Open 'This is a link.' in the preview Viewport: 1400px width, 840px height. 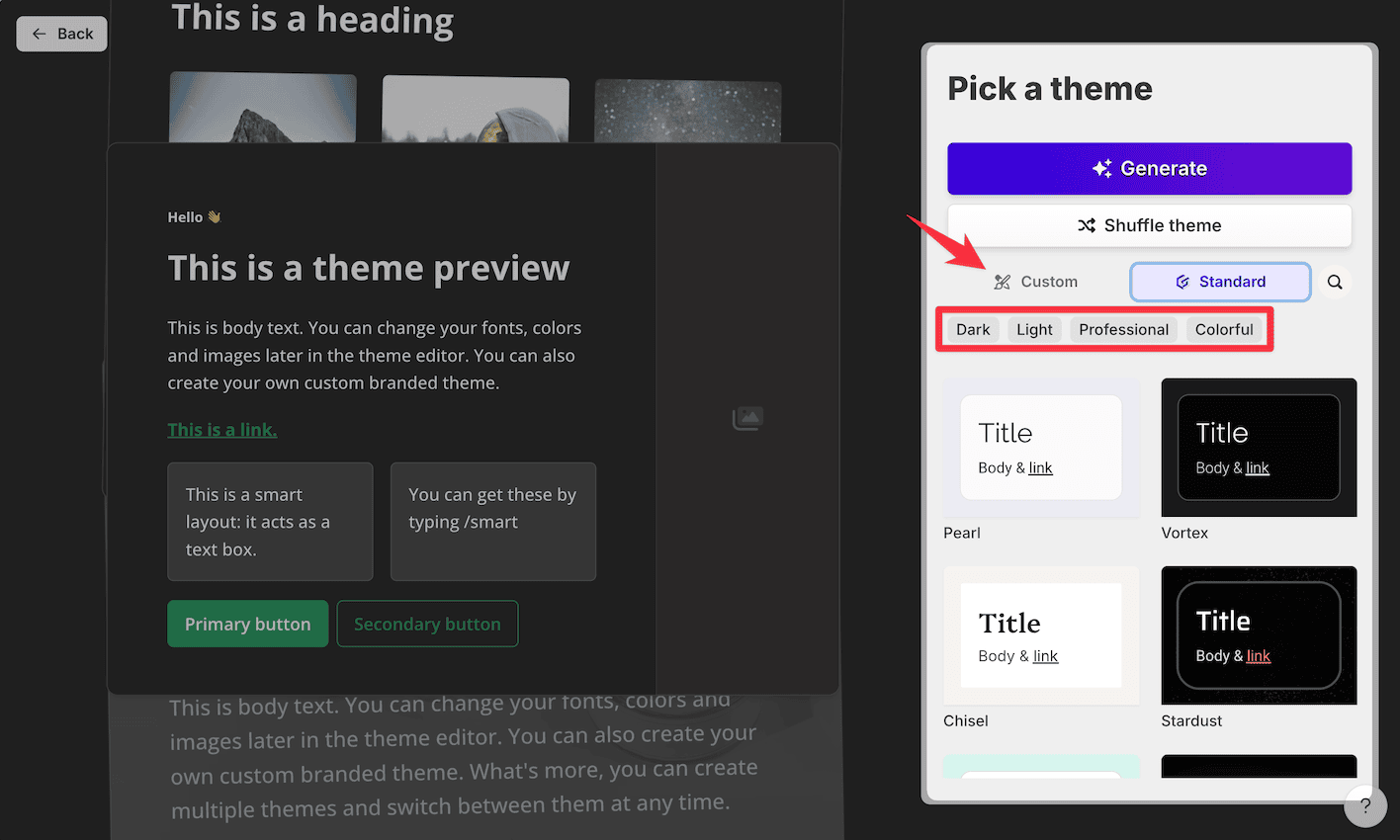coord(221,430)
